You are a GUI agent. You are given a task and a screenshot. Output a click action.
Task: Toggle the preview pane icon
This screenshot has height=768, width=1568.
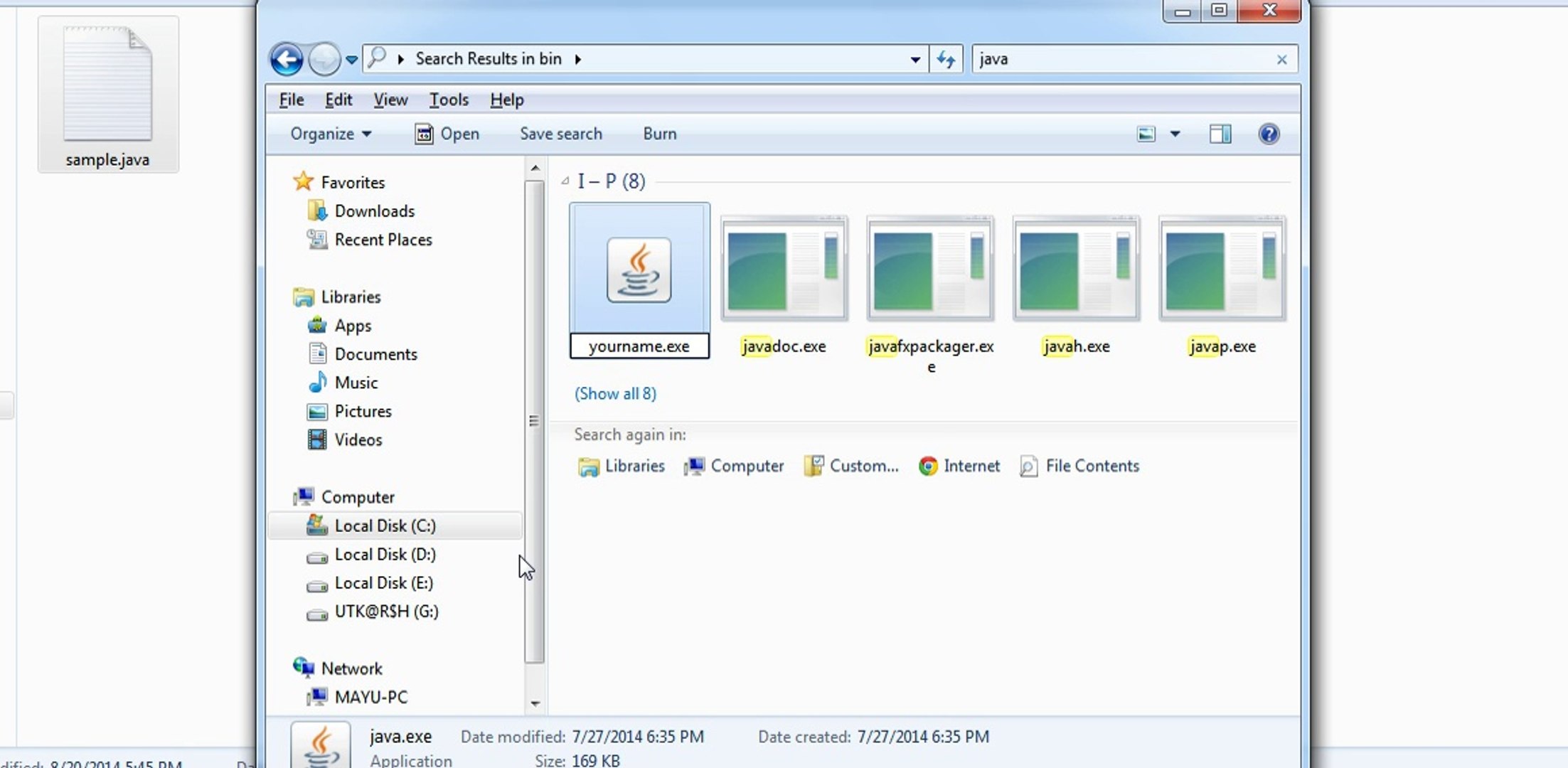(1220, 134)
